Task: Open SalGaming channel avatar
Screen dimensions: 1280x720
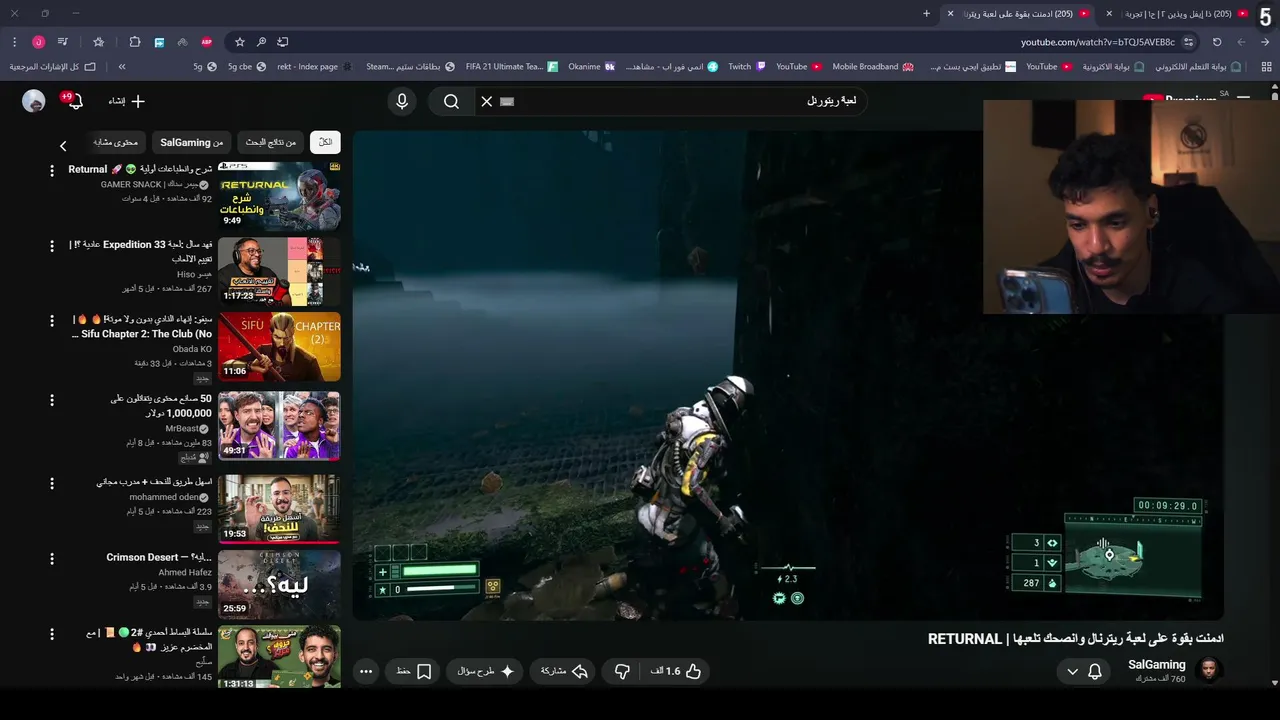Action: tap(1209, 671)
